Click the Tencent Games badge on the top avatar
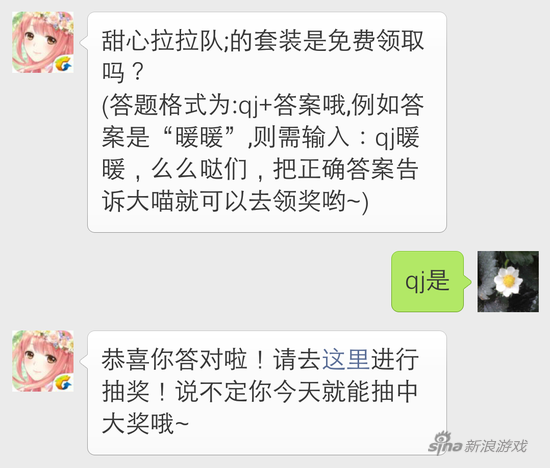The height and width of the screenshot is (468, 550). (x=63, y=64)
